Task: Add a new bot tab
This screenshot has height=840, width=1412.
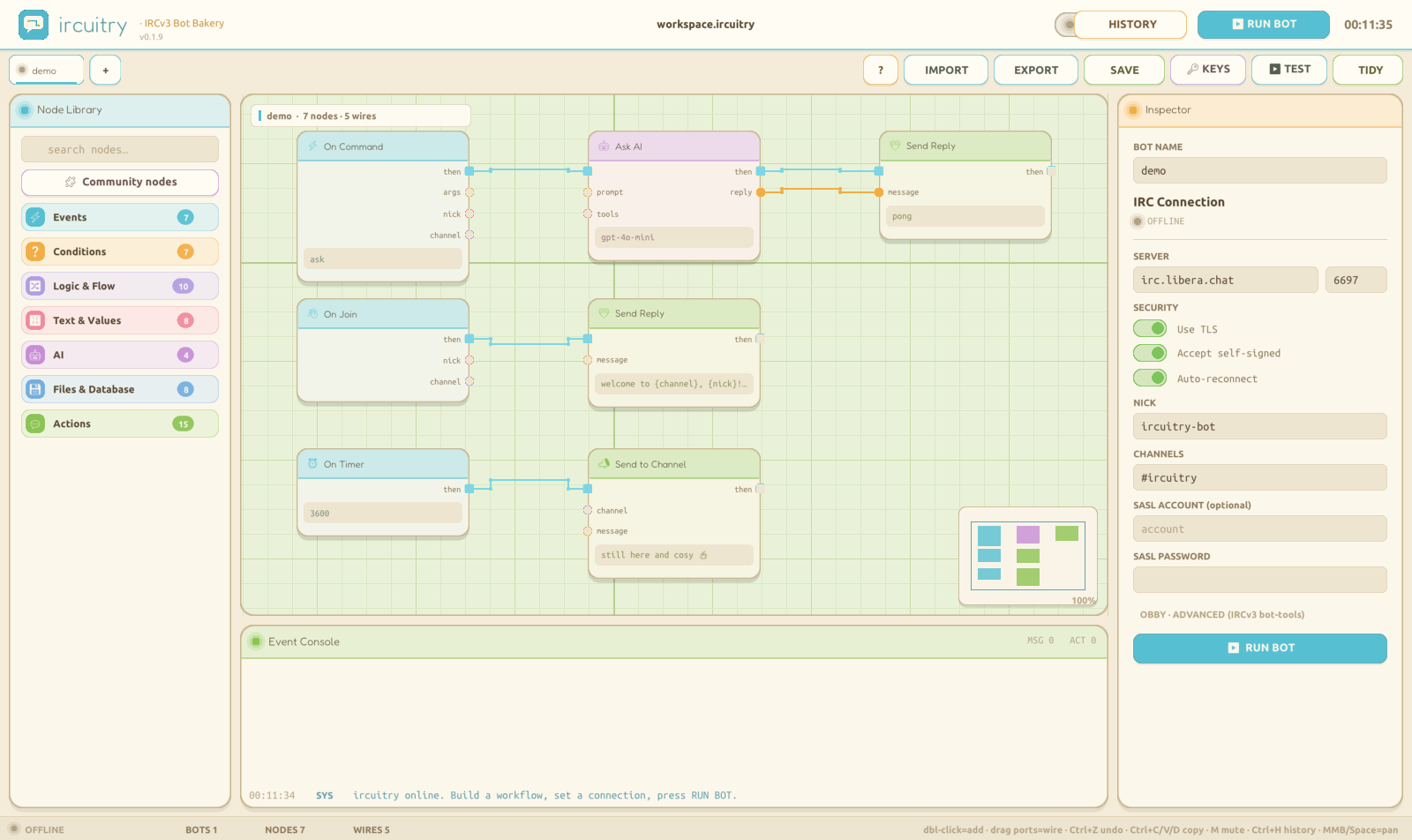Action: [x=105, y=70]
